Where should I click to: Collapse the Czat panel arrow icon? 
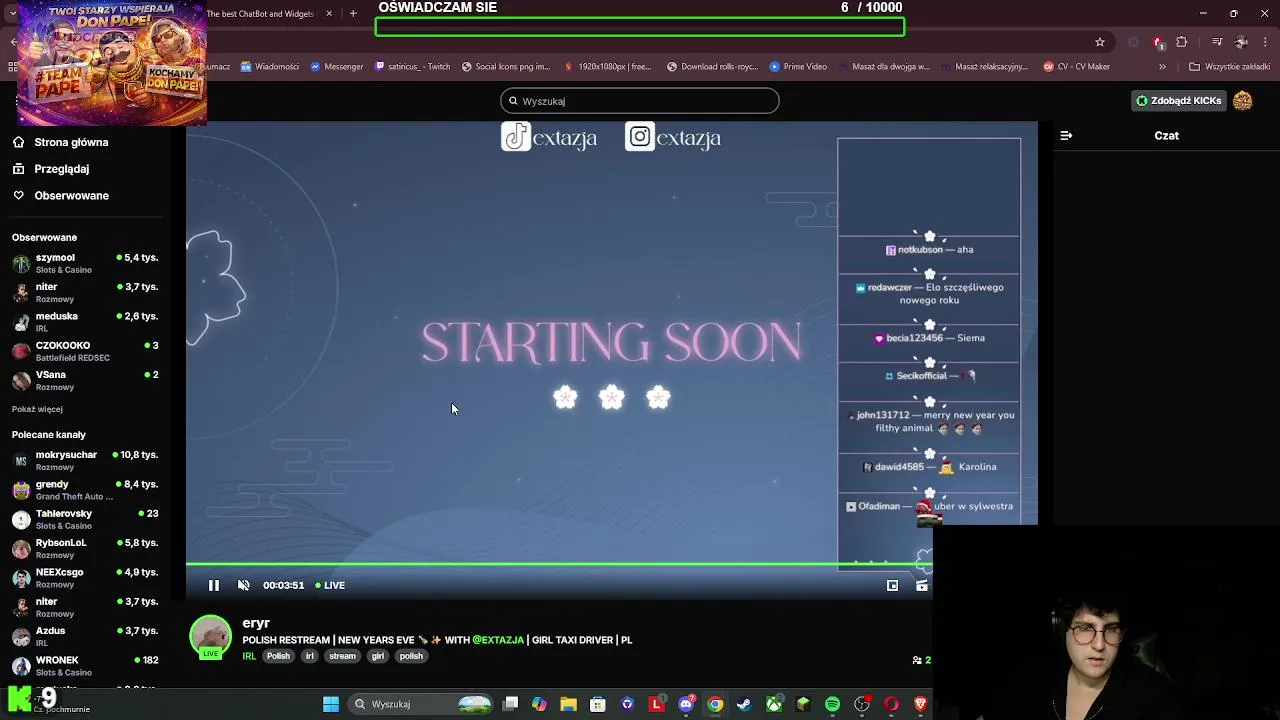(x=1066, y=135)
